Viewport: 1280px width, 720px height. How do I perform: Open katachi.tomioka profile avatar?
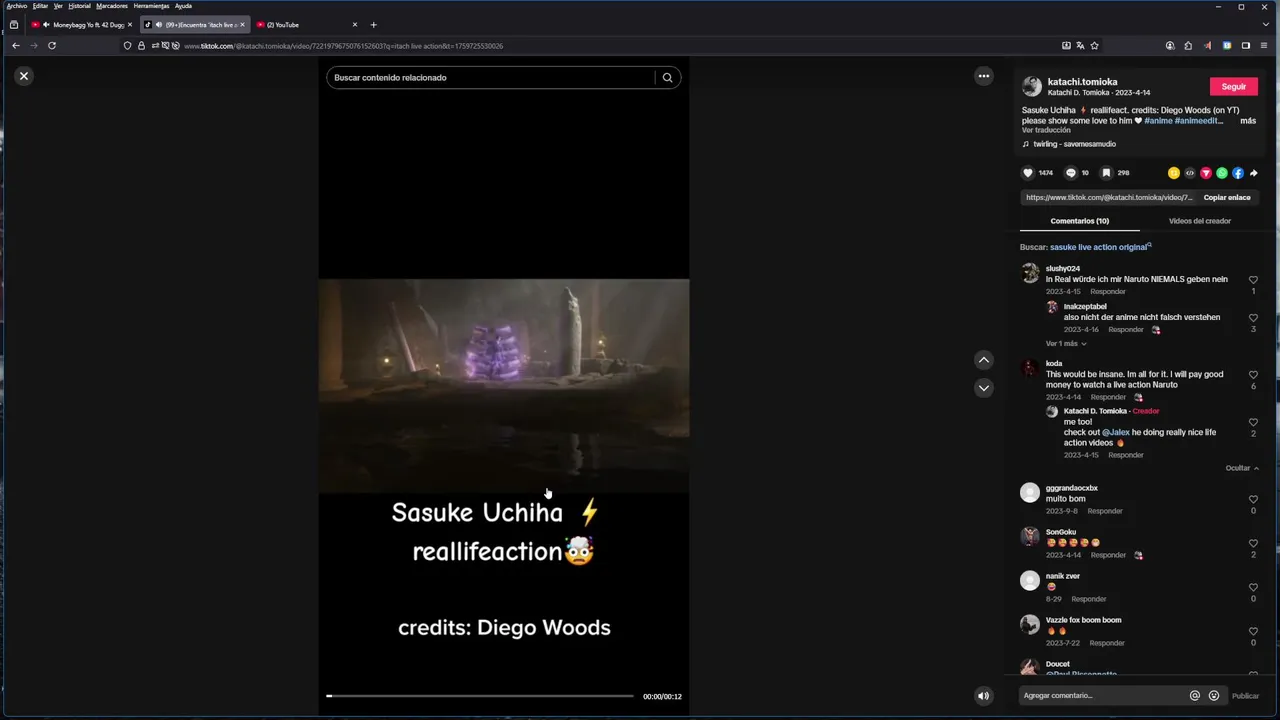(x=1032, y=87)
